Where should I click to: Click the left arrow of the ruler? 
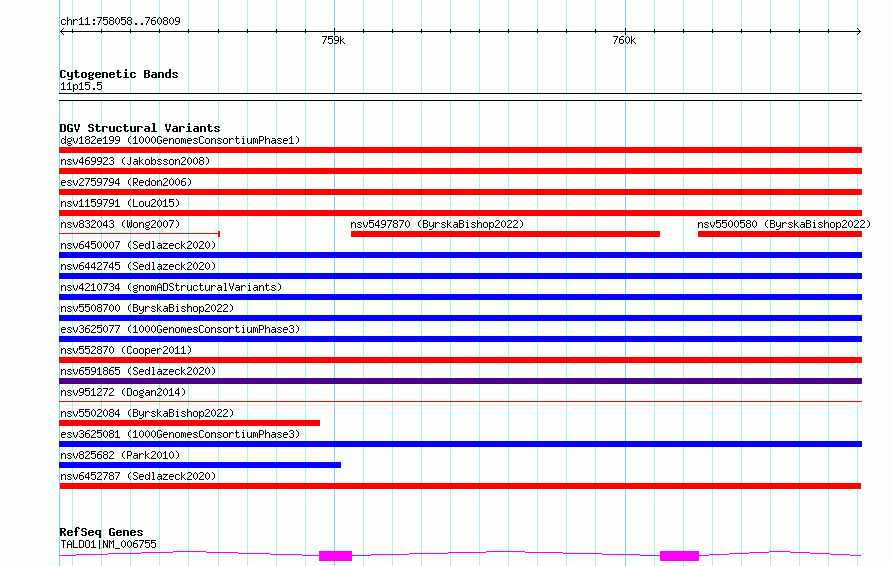point(63,32)
